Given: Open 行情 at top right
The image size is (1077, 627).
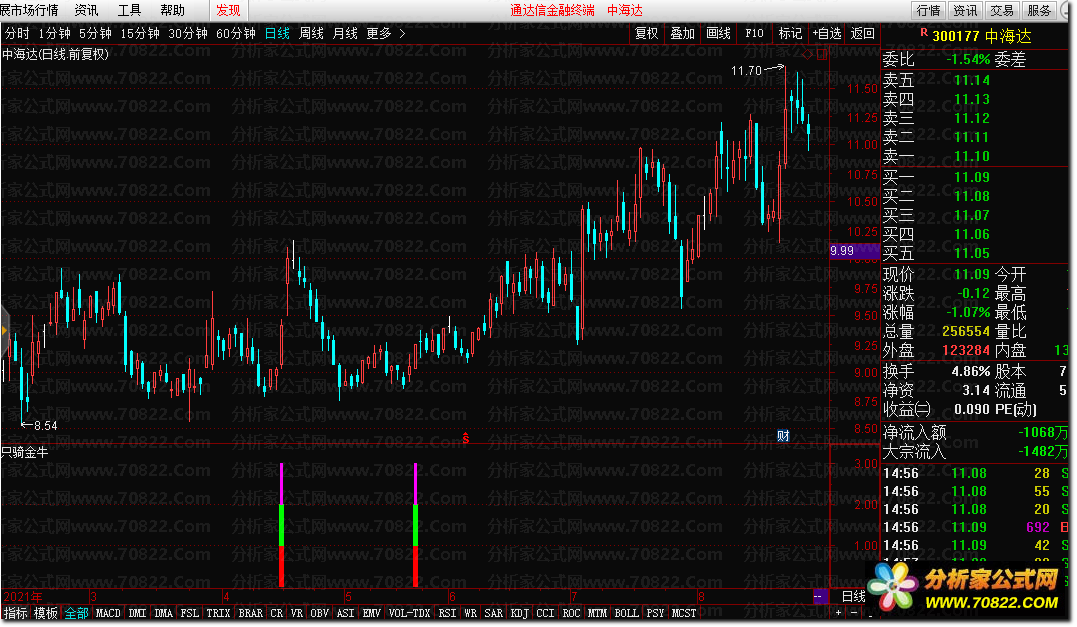Looking at the screenshot, I should [928, 10].
